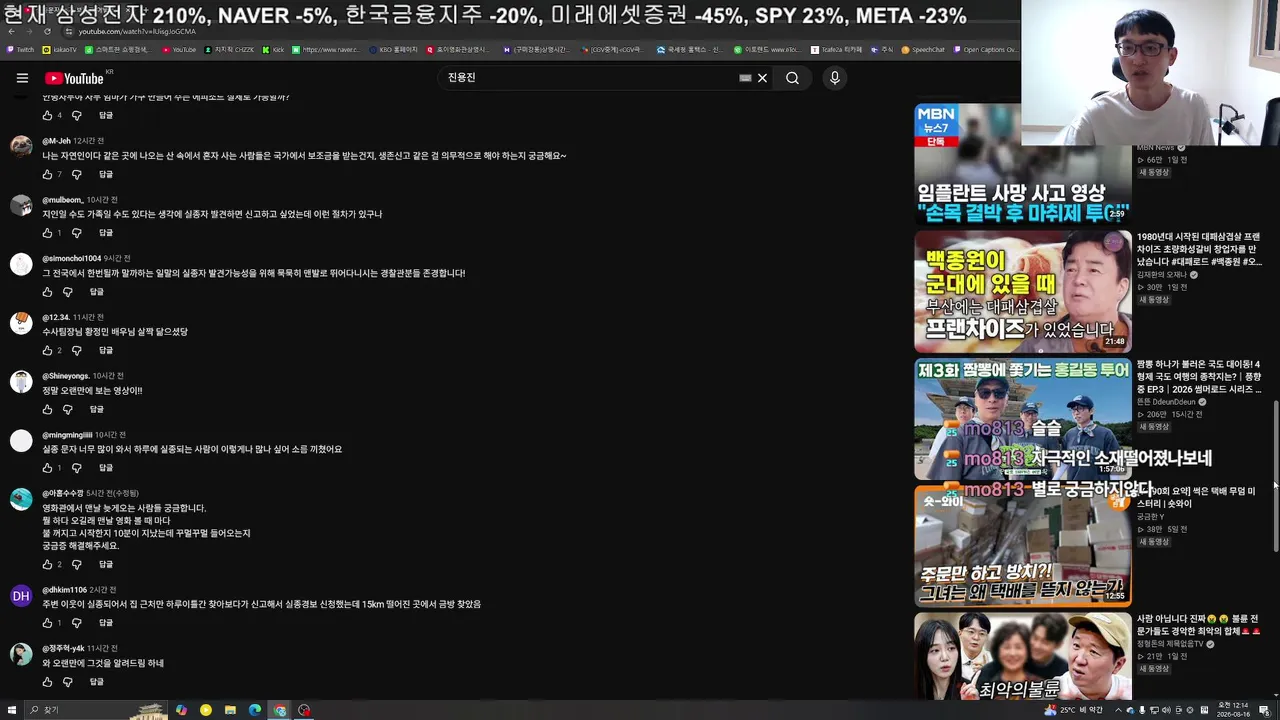Dislike the comment by @mingmingiiiii
Viewport: 1280px width, 720px height.
point(76,468)
